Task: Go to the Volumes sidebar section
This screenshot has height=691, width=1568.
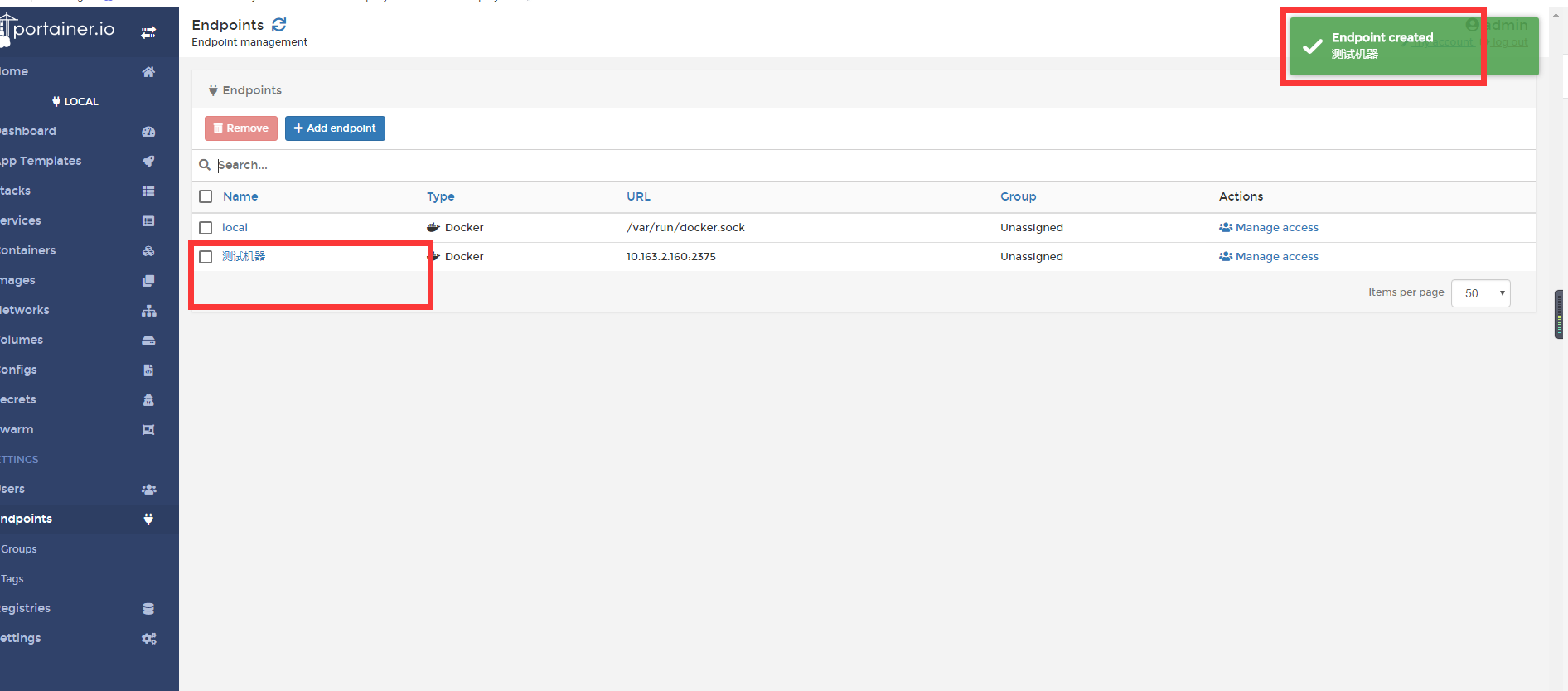Action: (22, 341)
